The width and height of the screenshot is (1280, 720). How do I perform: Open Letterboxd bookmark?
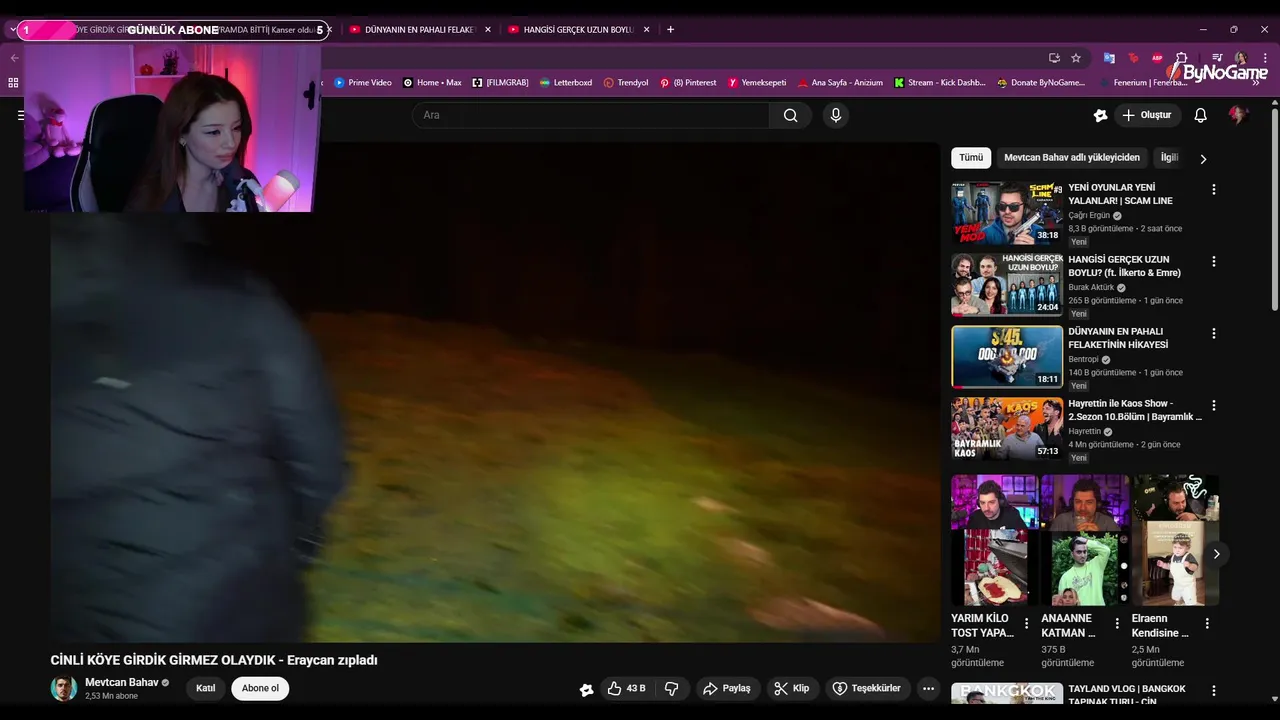coord(566,83)
